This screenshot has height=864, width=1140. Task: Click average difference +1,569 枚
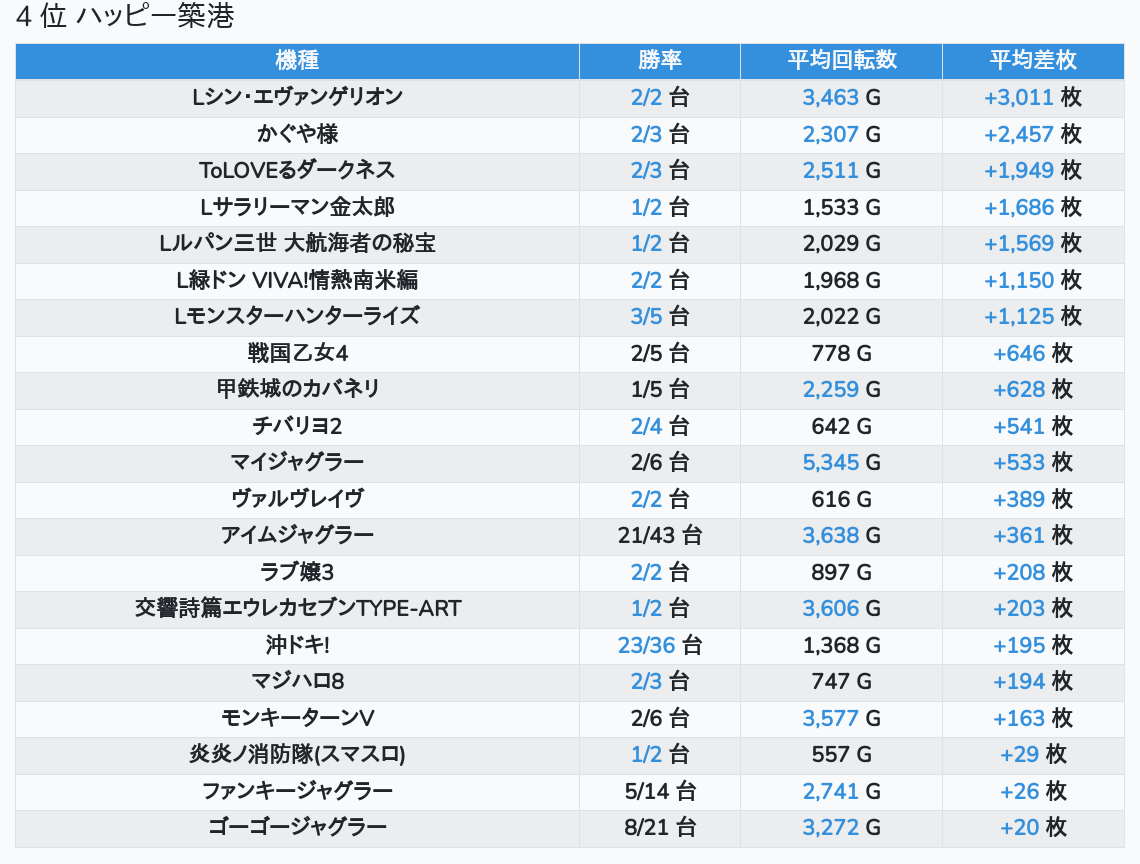click(x=1033, y=244)
